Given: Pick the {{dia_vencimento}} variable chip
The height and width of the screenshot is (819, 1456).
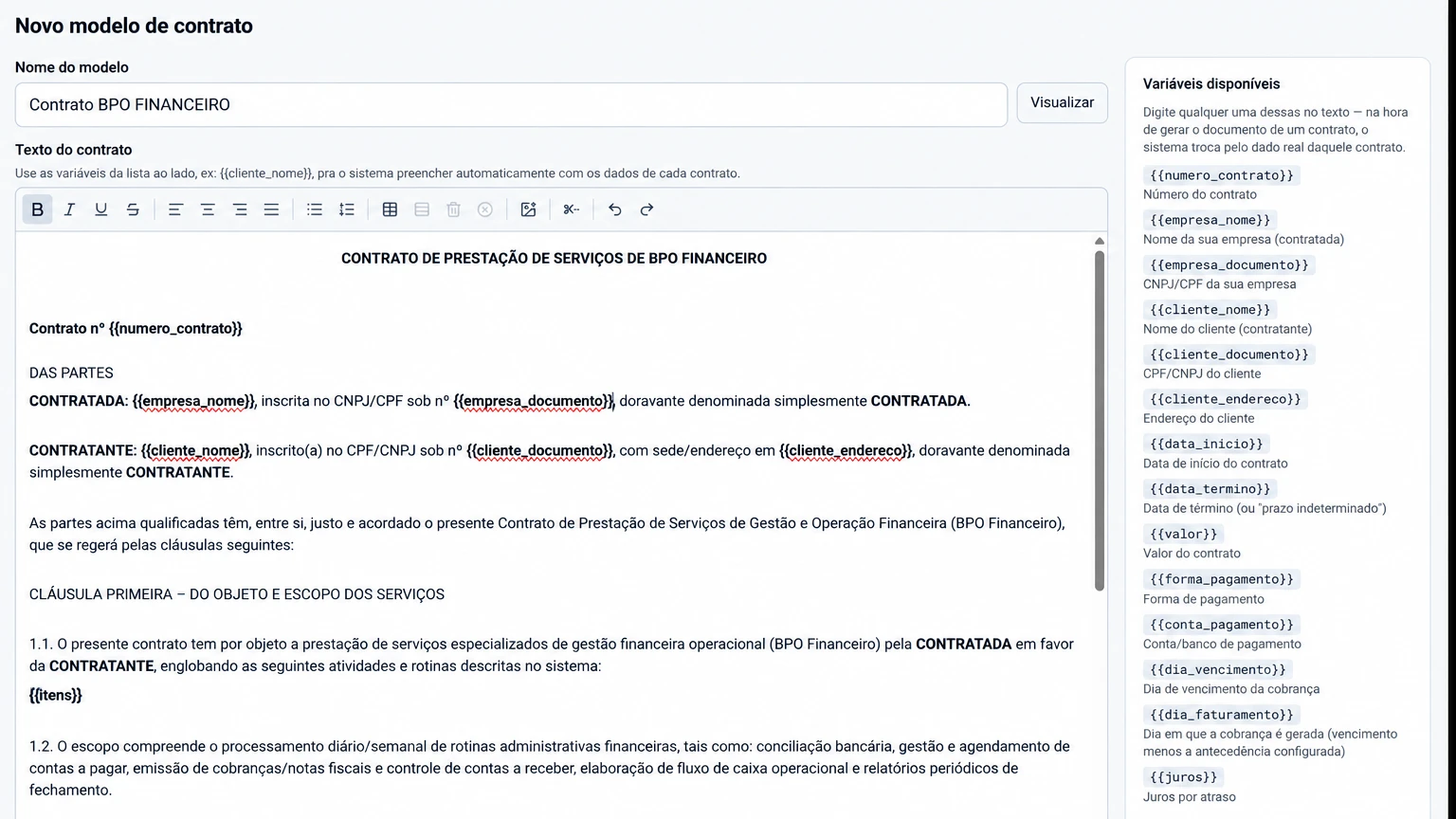Looking at the screenshot, I should tap(1217, 669).
